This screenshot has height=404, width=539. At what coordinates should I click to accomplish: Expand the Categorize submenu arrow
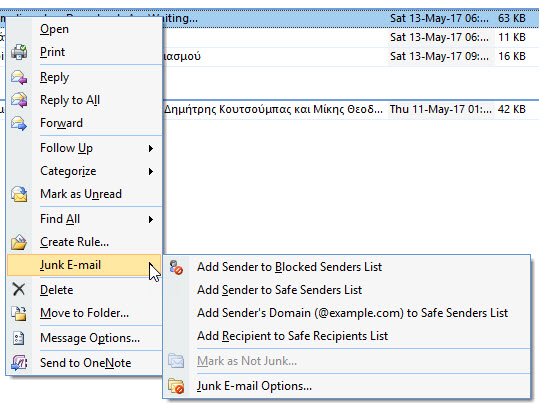pyautogui.click(x=151, y=171)
